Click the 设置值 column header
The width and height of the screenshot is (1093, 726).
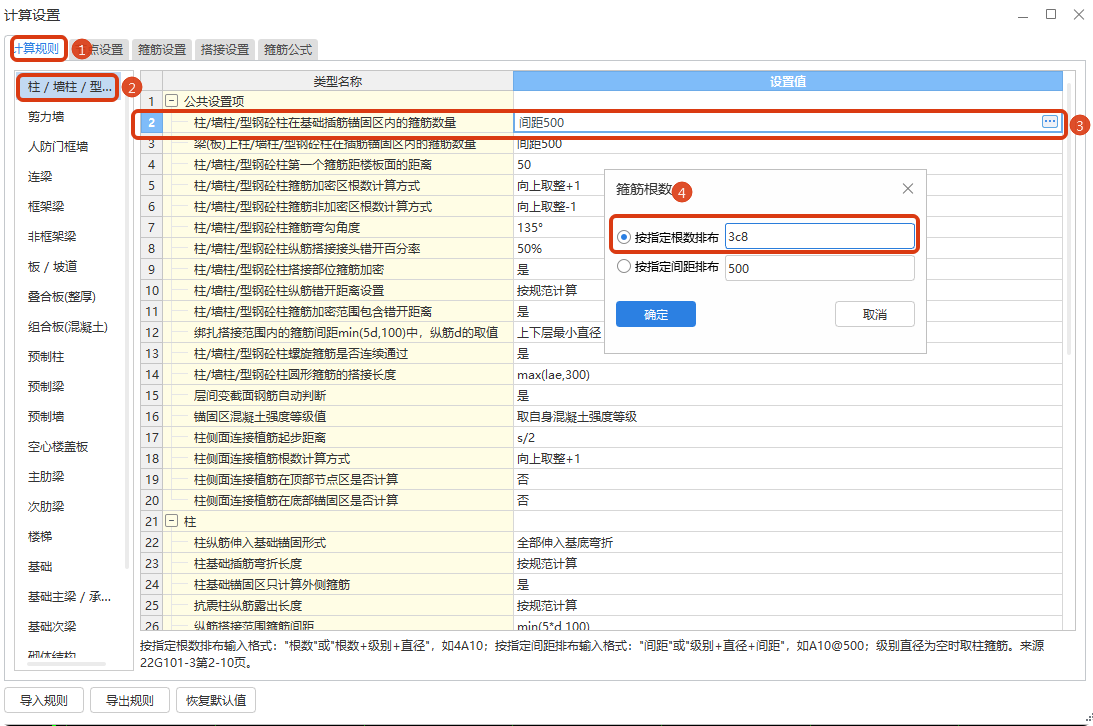tap(788, 81)
